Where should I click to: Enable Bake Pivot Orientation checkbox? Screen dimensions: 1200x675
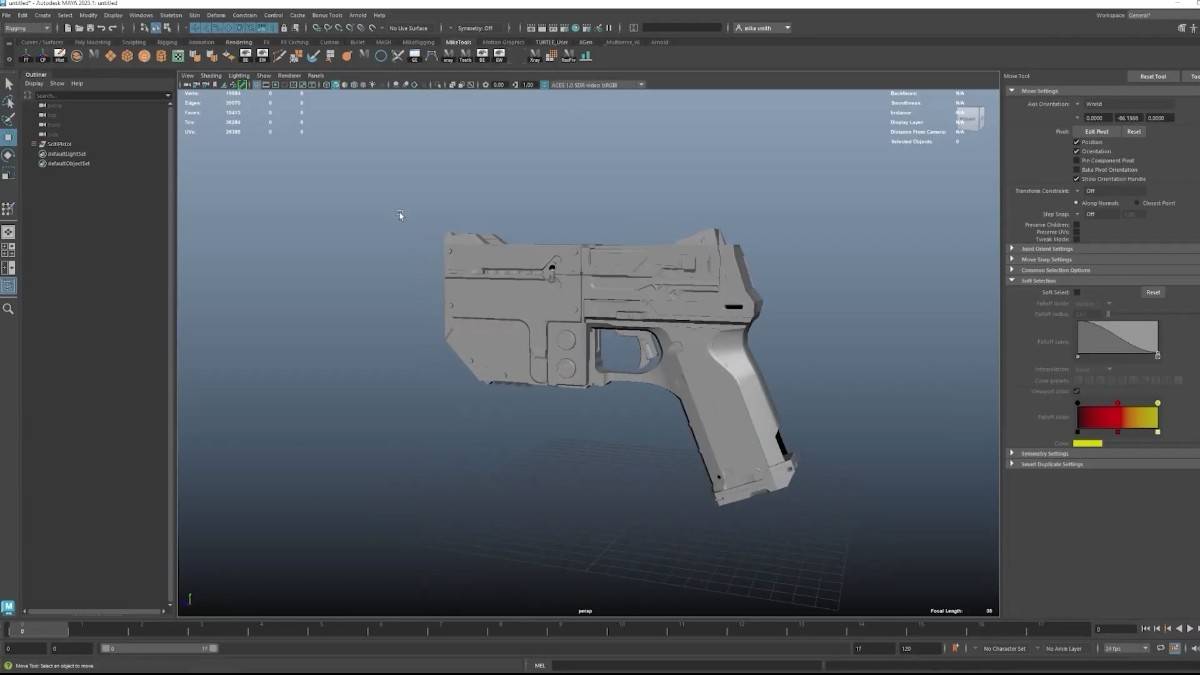tap(1076, 169)
